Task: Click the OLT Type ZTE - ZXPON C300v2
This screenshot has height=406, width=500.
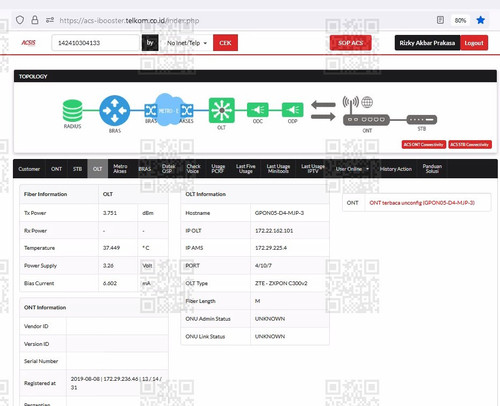Action: pos(281,283)
